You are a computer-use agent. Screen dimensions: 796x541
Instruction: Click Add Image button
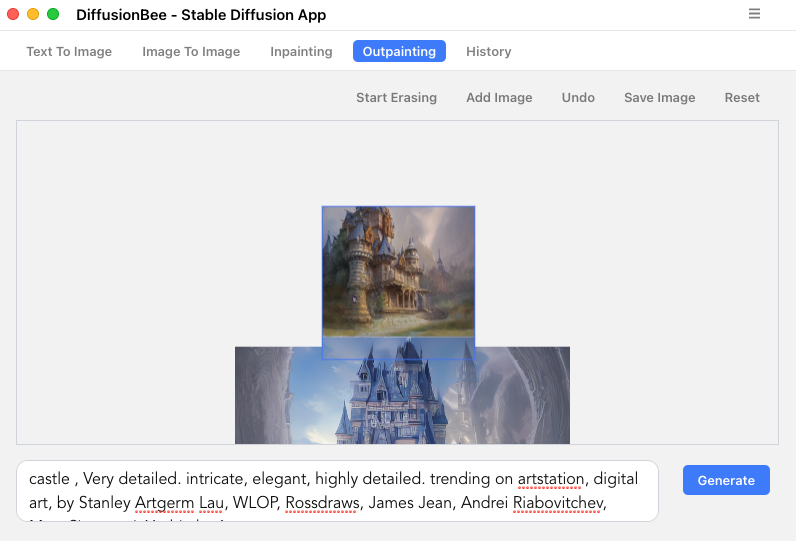(x=499, y=97)
